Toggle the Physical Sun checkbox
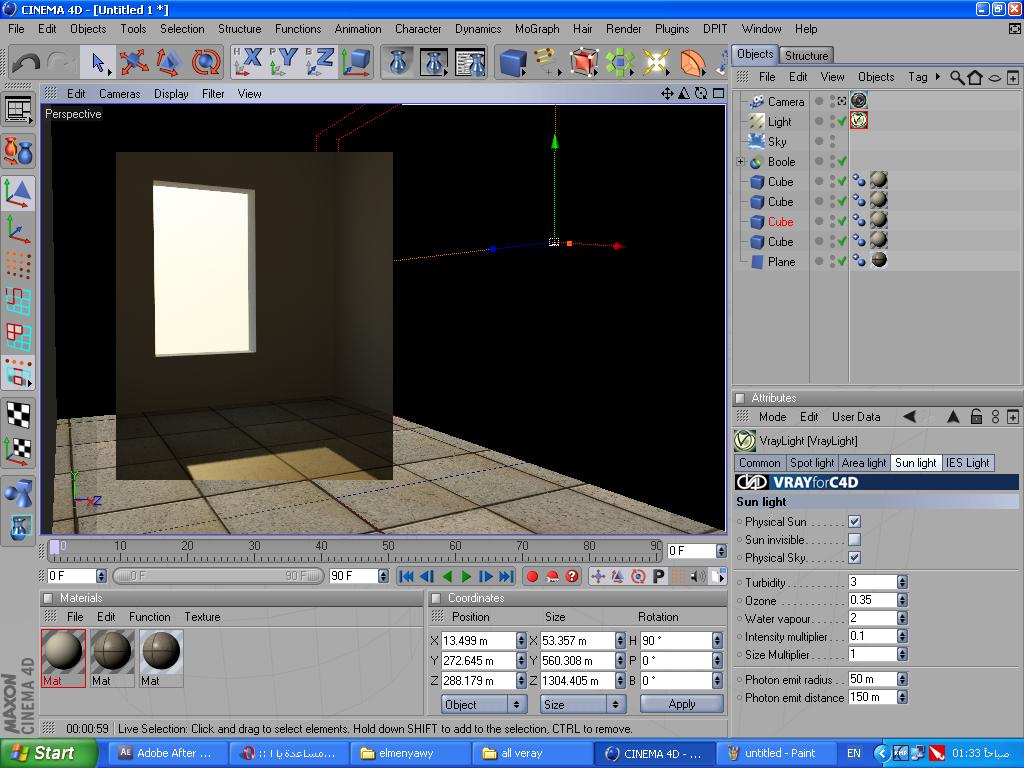 pos(854,522)
